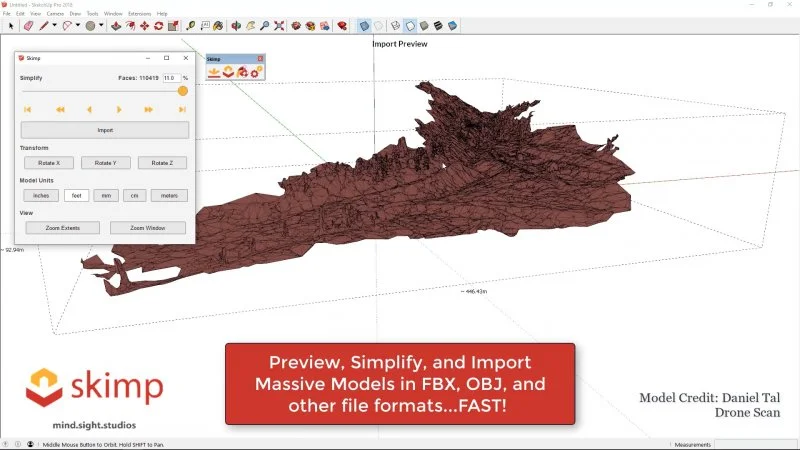Set model units to cm
The image size is (800, 450).
[135, 195]
